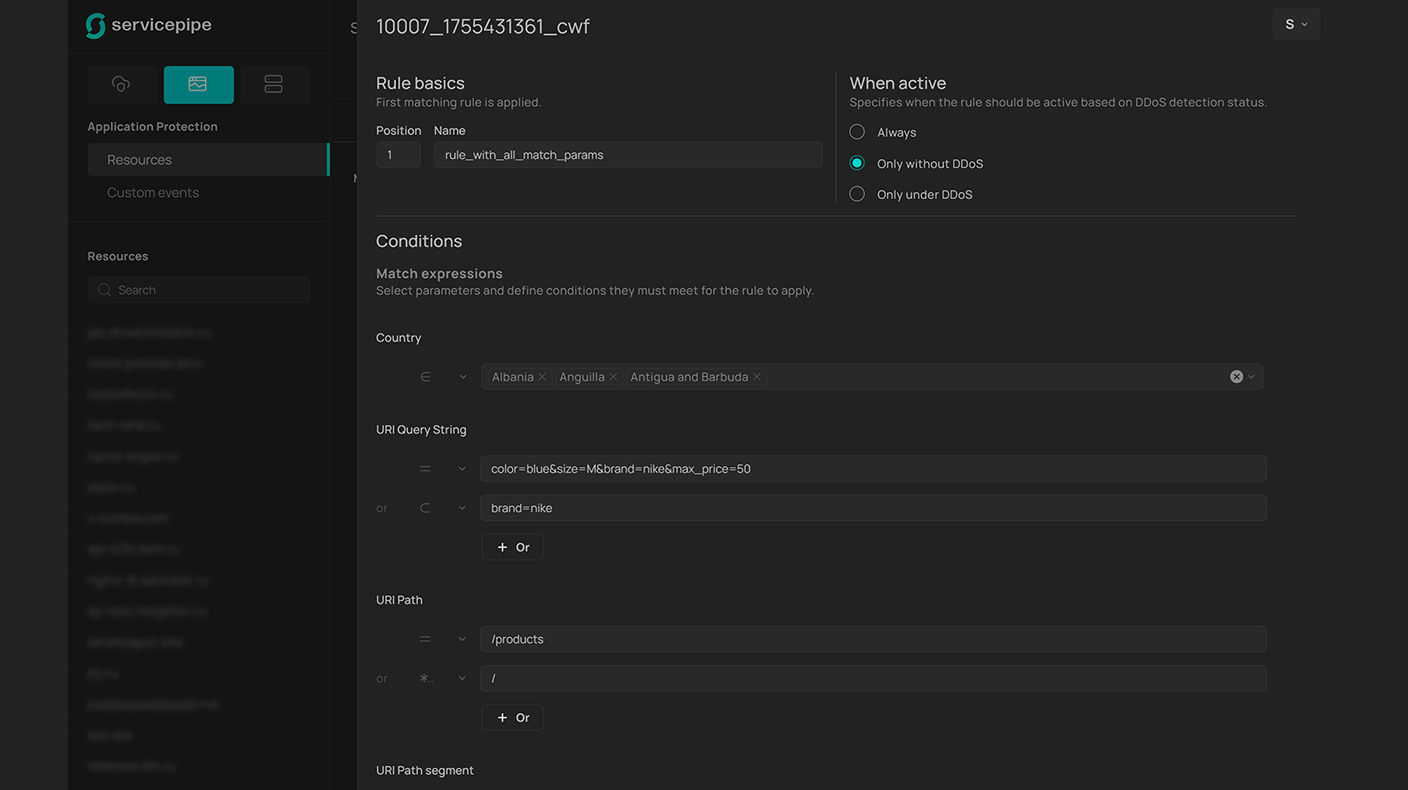Image resolution: width=1408 pixels, height=790 pixels.
Task: Clear all selected countries
Action: [x=1236, y=377]
